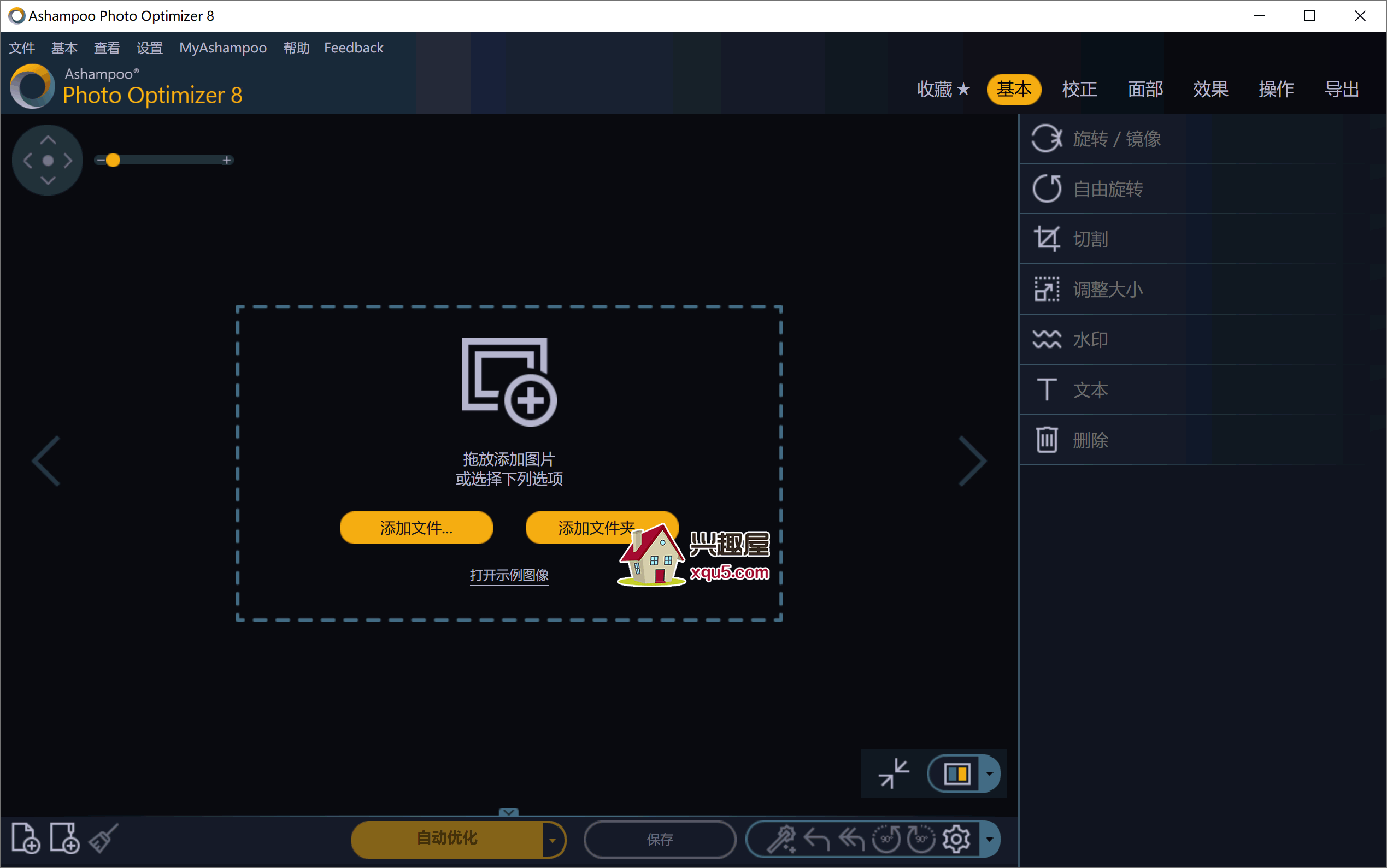Screen dimensions: 1387x868
Task: Click the zoom slider plus end
Action: tap(227, 160)
